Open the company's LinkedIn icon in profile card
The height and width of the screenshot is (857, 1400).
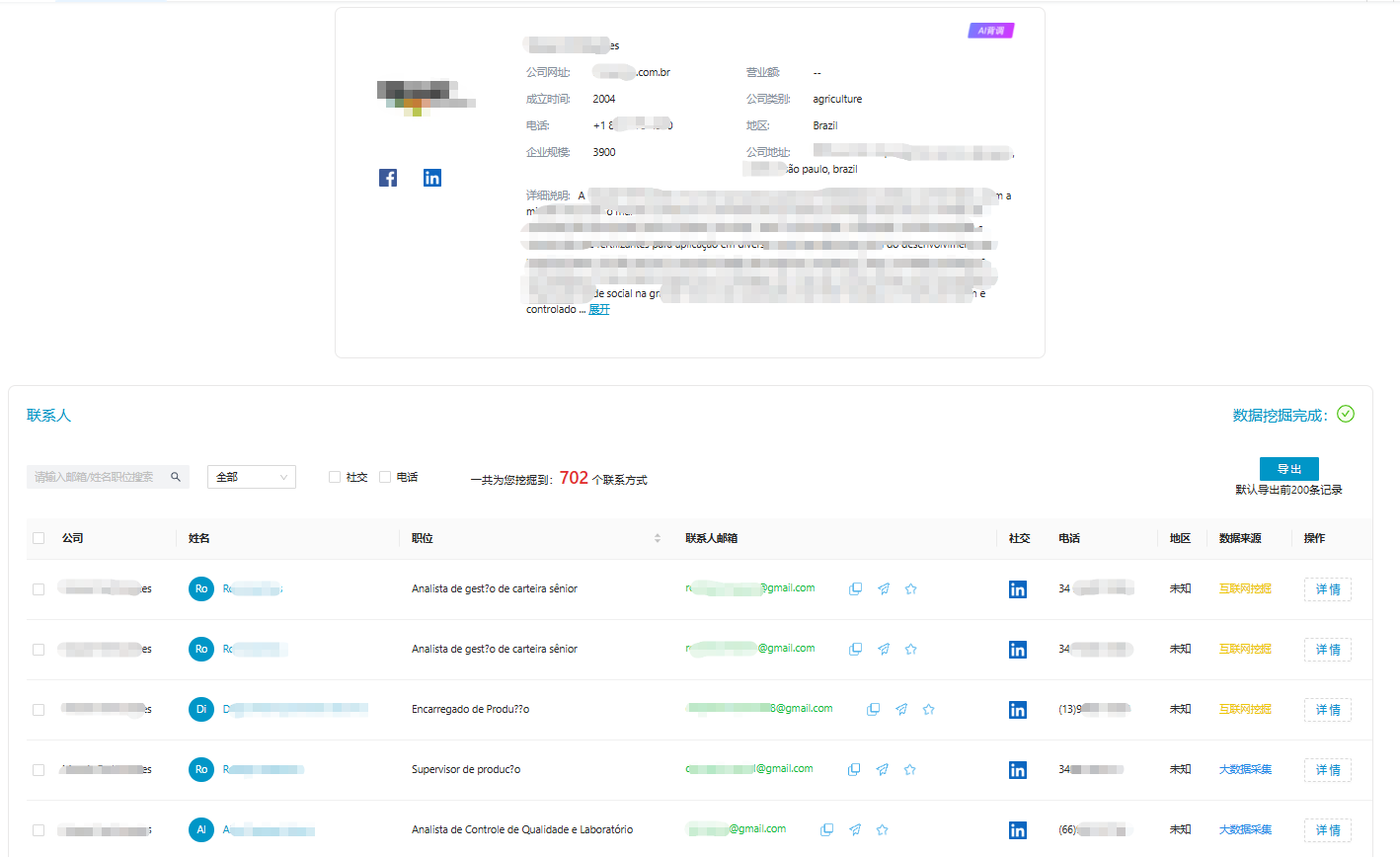[432, 178]
